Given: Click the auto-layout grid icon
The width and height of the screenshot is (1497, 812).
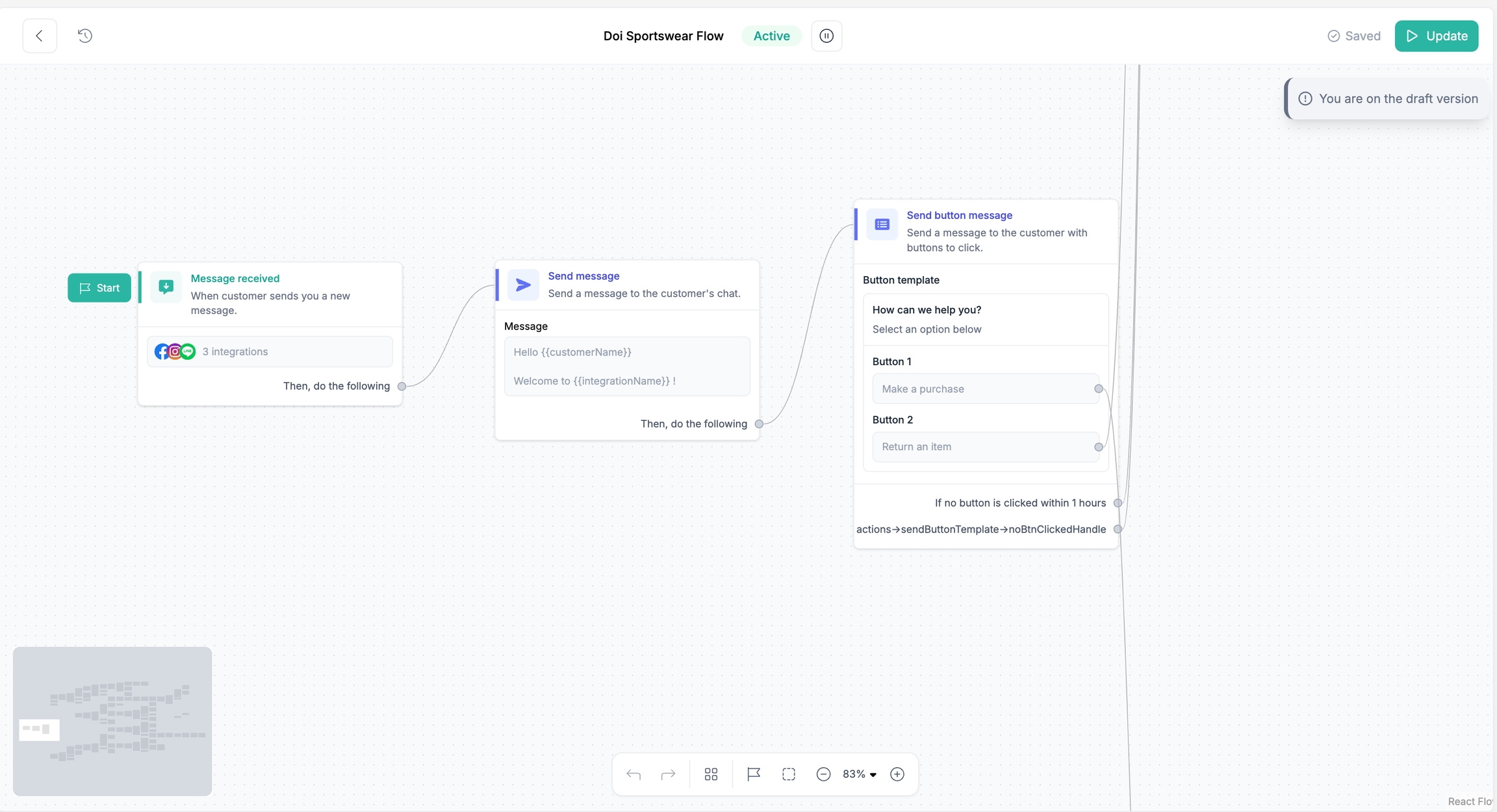Looking at the screenshot, I should (711, 774).
